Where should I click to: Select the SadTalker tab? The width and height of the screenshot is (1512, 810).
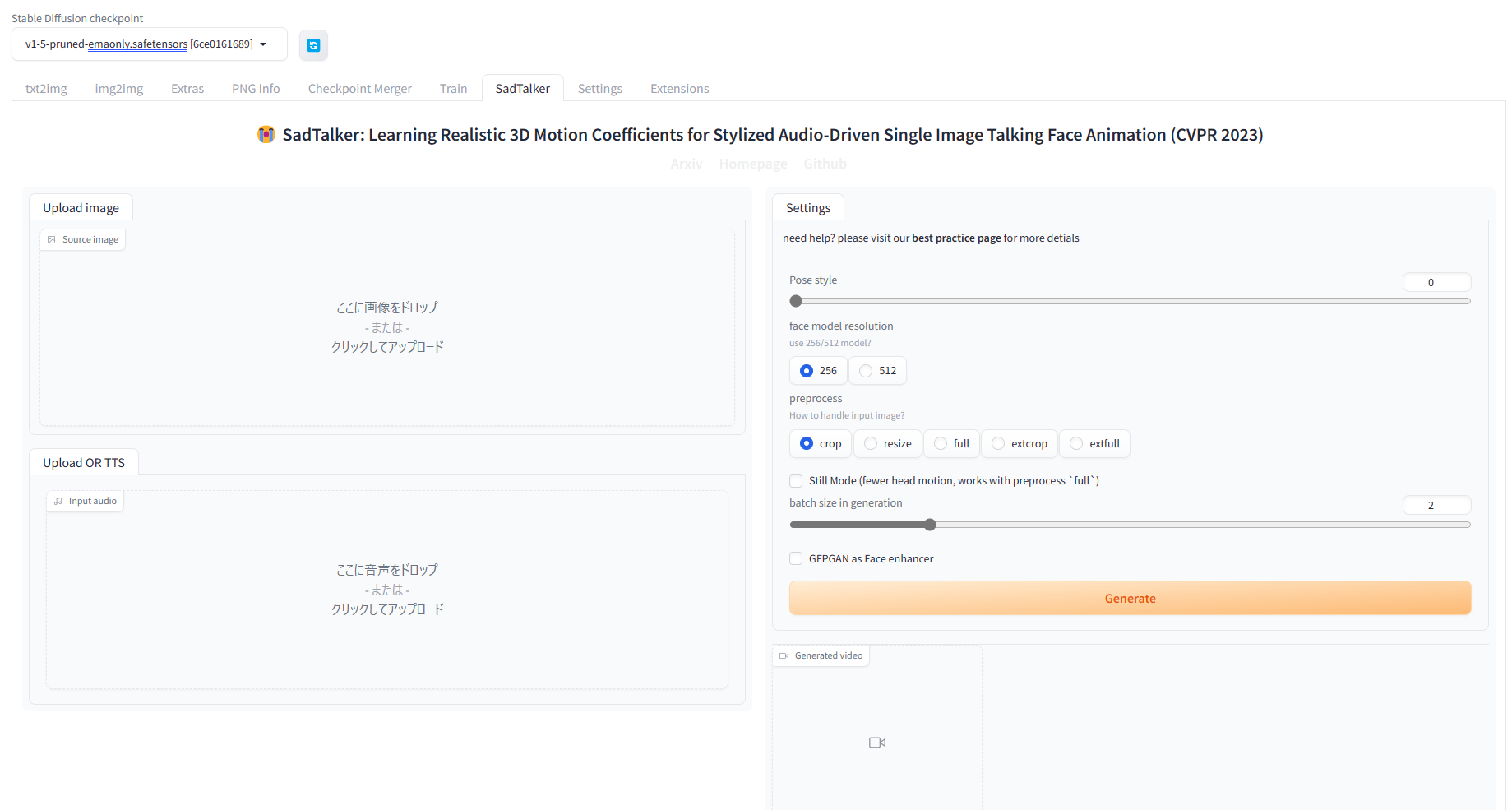tap(523, 89)
